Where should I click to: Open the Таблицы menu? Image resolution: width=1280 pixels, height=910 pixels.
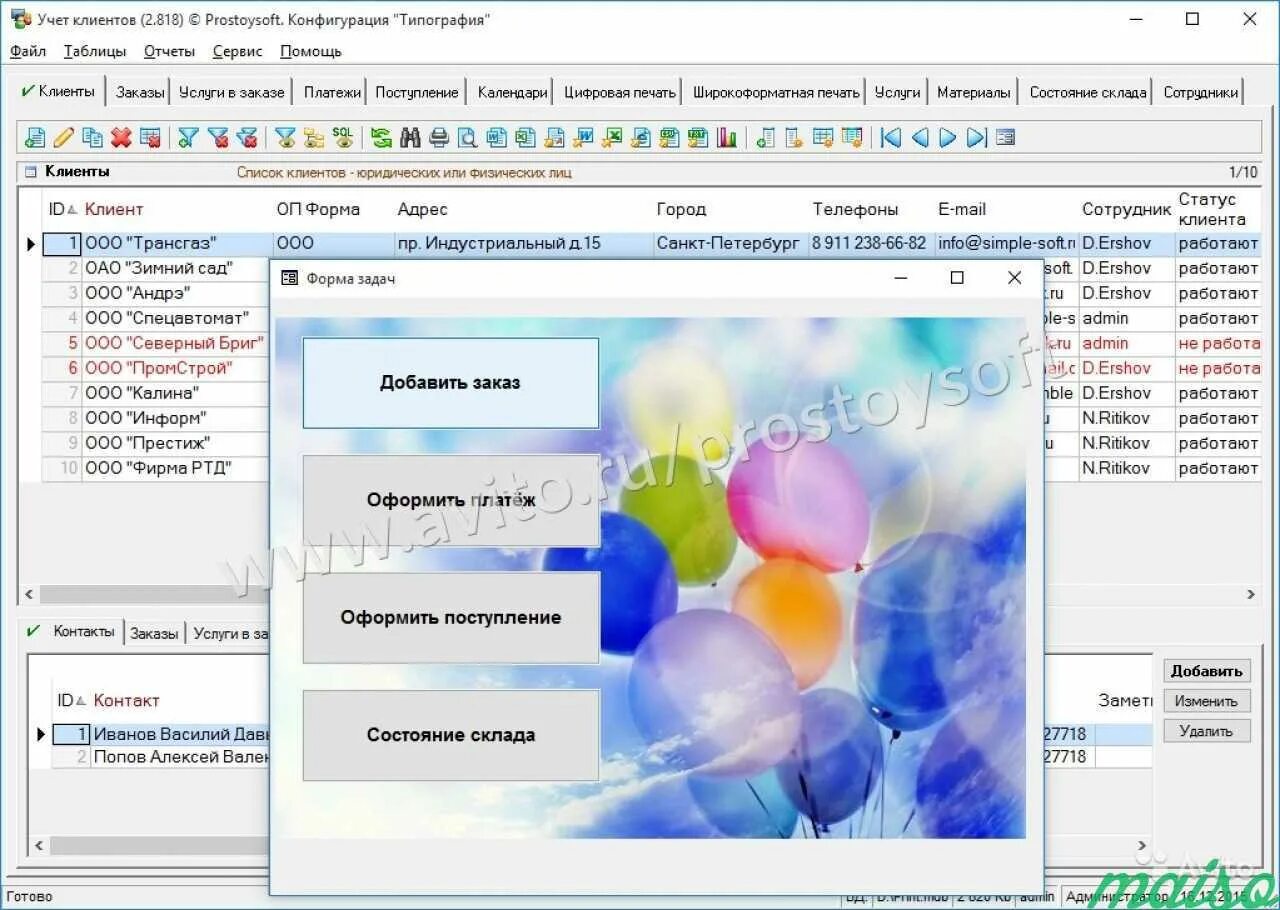(95, 51)
